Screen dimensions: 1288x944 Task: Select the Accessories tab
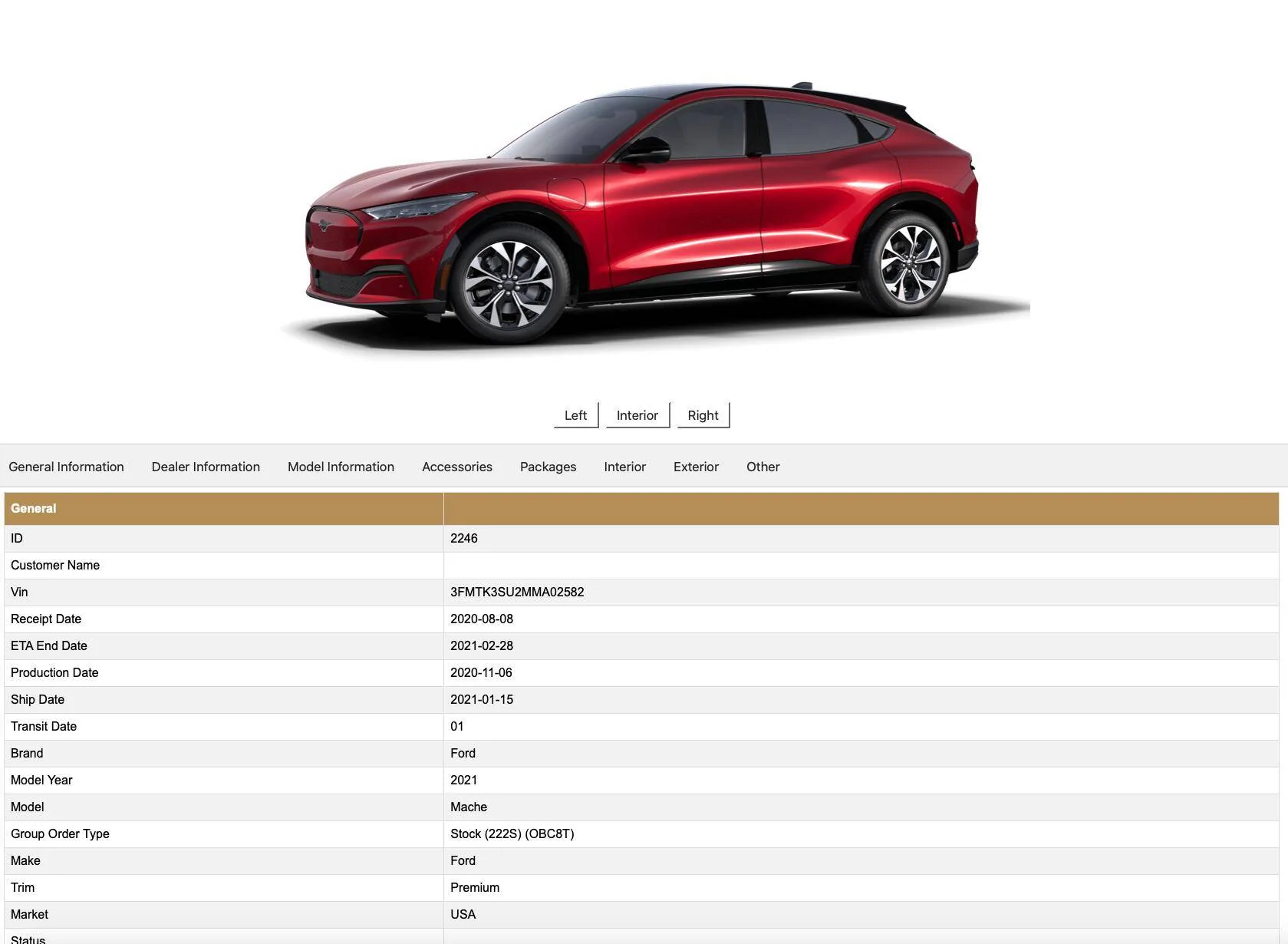pos(457,467)
